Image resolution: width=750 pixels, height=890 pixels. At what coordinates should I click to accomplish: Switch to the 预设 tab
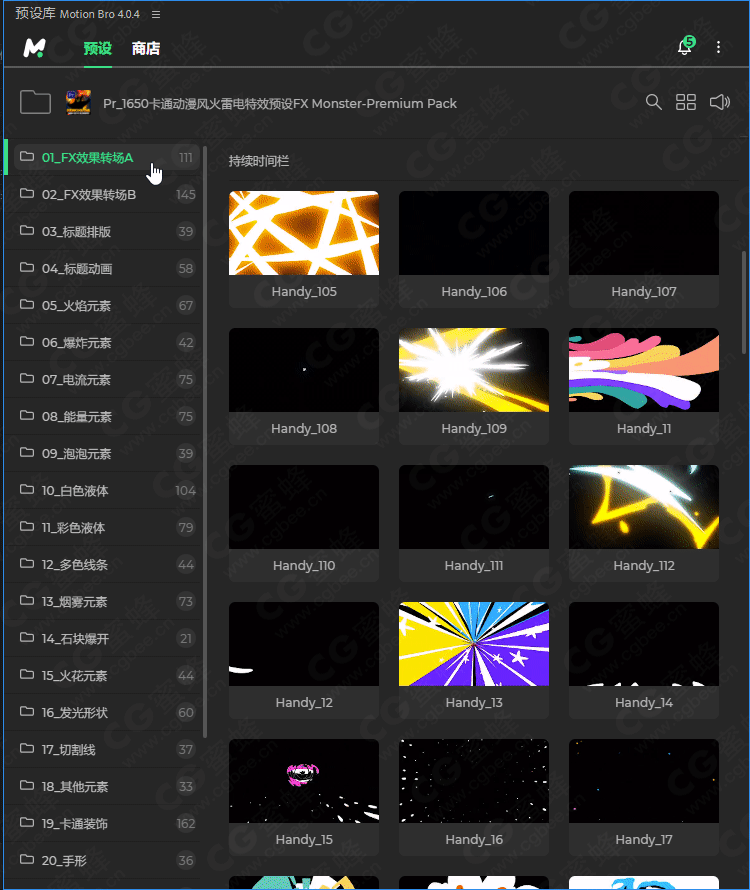point(98,49)
